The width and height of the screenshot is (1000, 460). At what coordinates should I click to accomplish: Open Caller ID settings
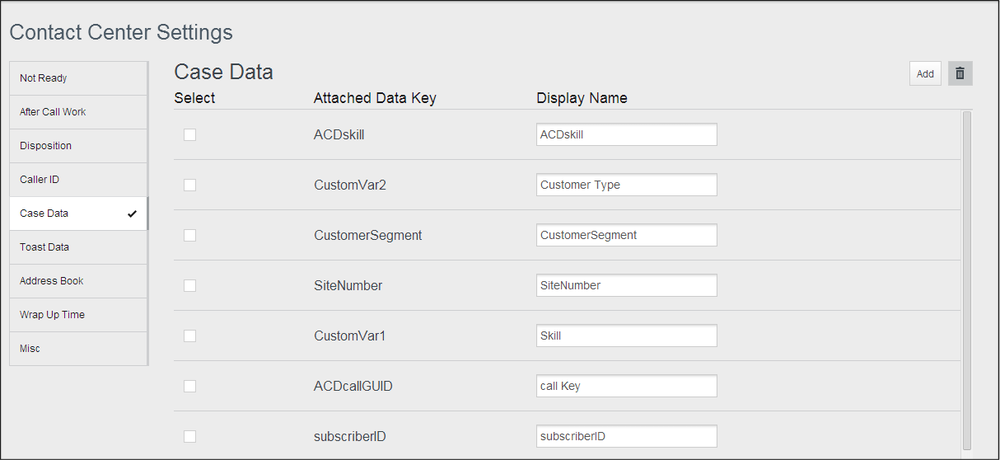(78, 180)
